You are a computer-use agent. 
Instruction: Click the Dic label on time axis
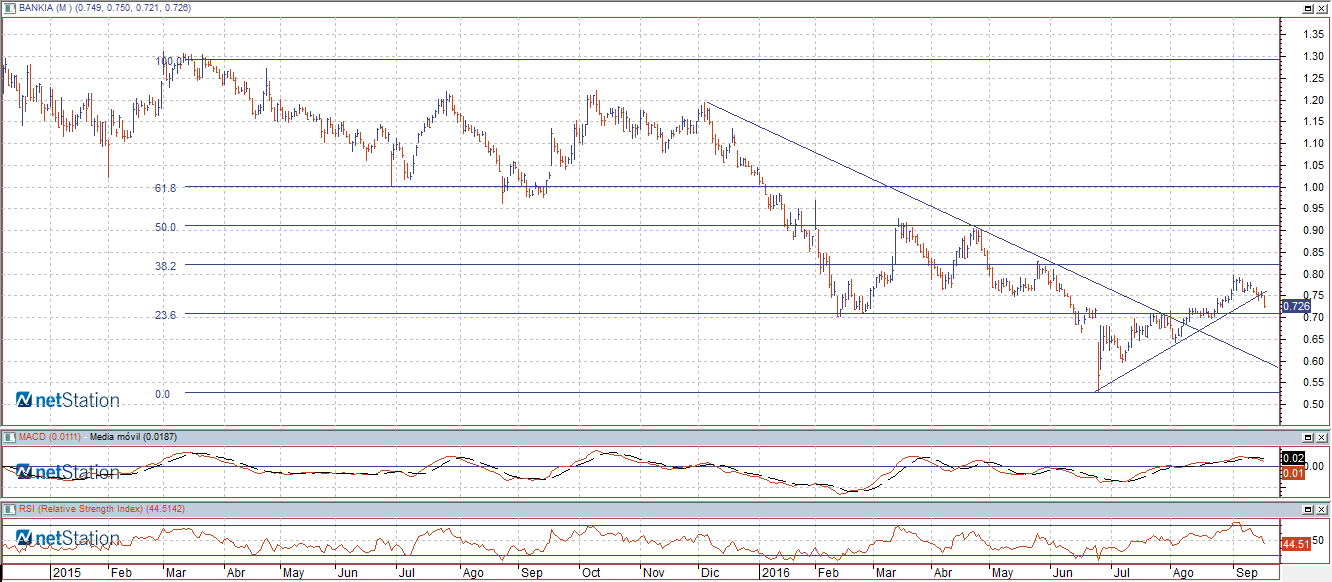click(x=710, y=574)
